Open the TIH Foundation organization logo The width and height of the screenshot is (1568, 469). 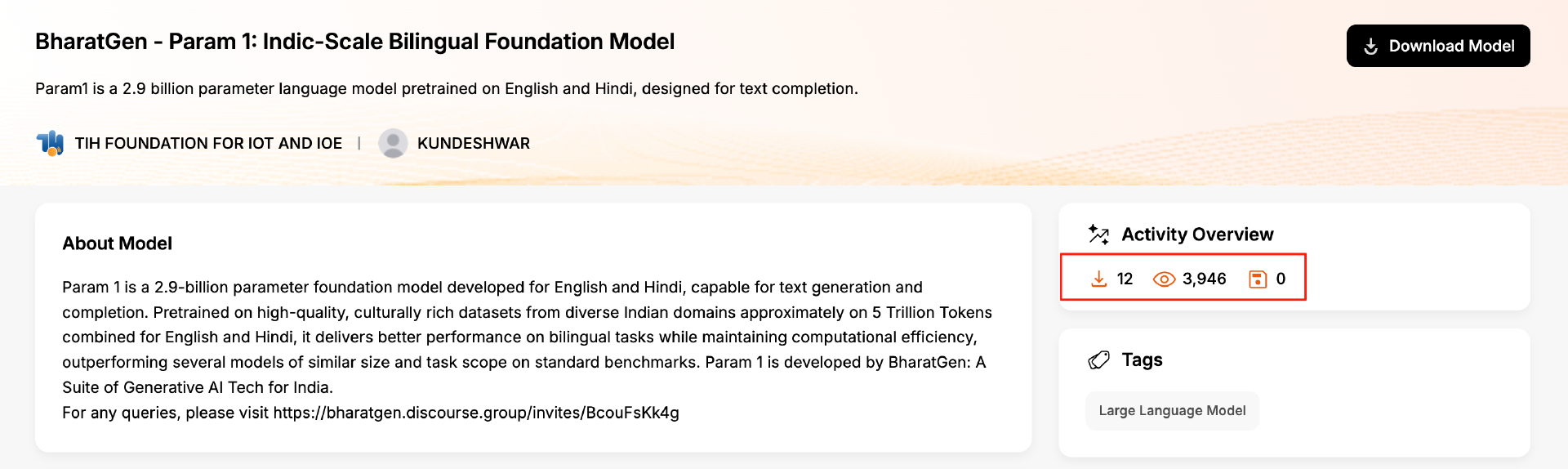50,143
